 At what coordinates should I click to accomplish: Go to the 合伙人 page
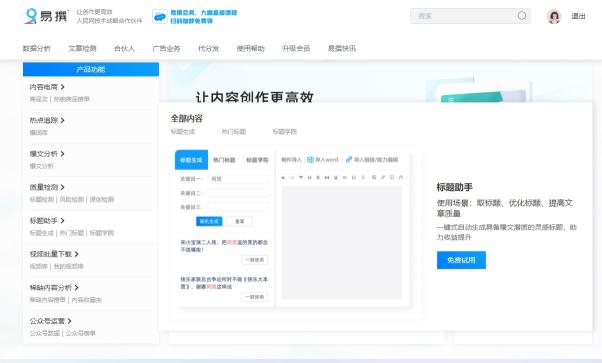click(124, 48)
